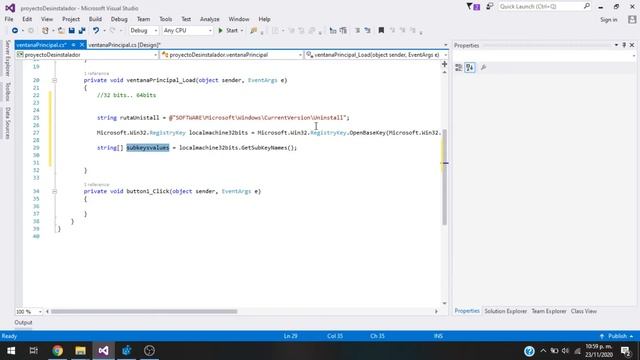Start debugging with the green Start button

coord(228,31)
